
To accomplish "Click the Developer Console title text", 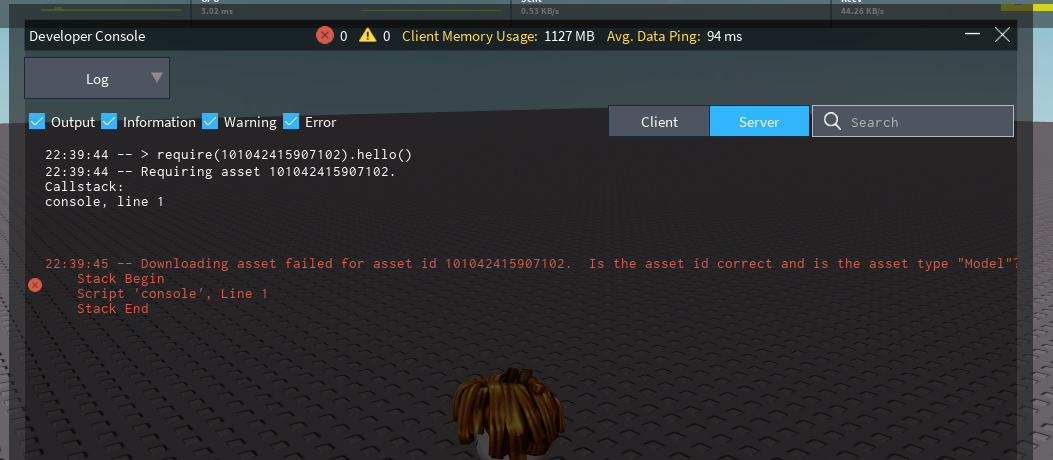I will pos(87,36).
